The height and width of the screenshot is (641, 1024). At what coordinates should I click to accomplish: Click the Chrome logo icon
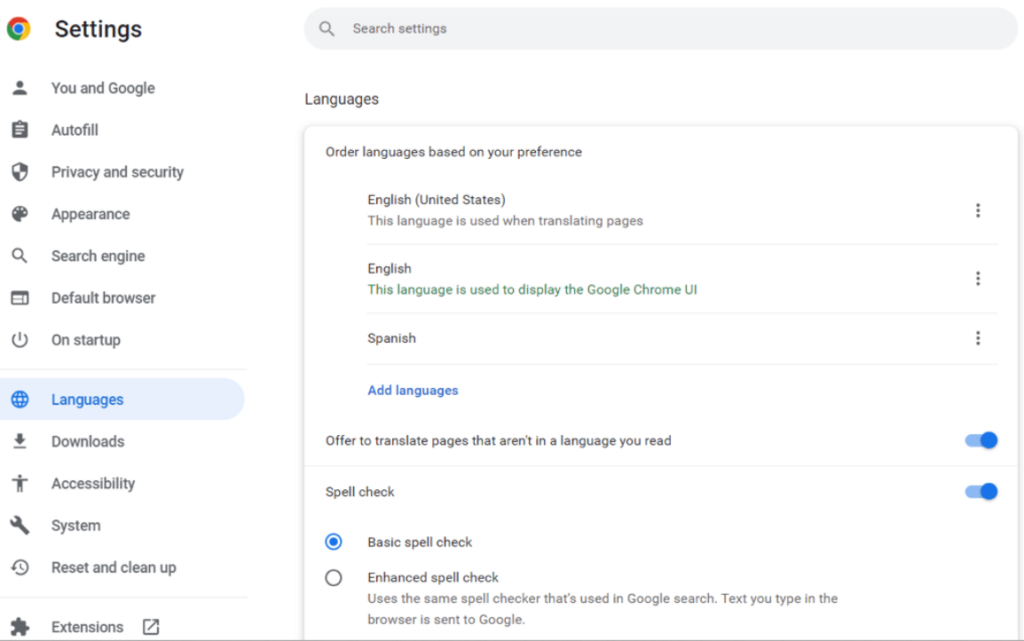coord(19,29)
